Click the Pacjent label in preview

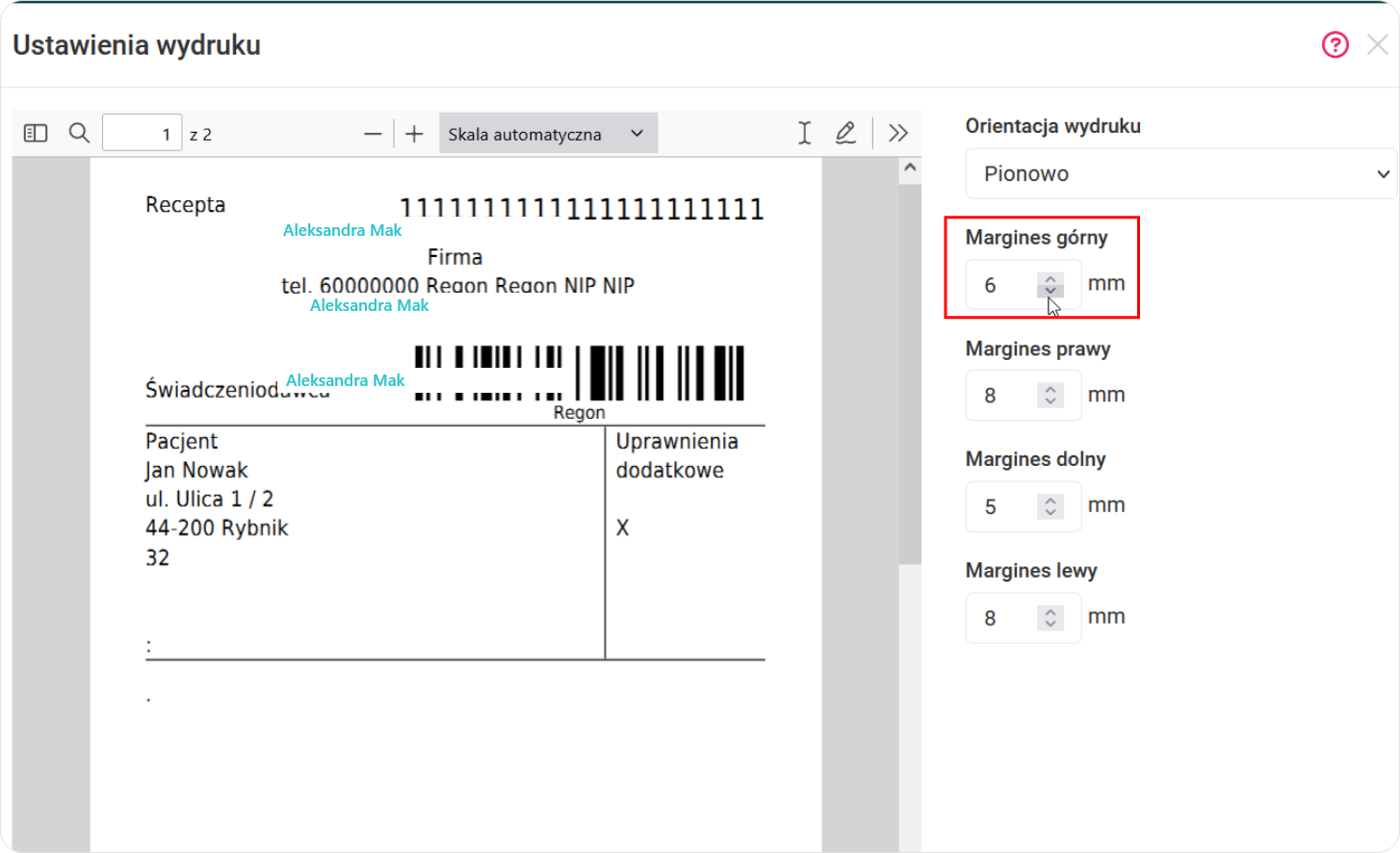coord(181,442)
